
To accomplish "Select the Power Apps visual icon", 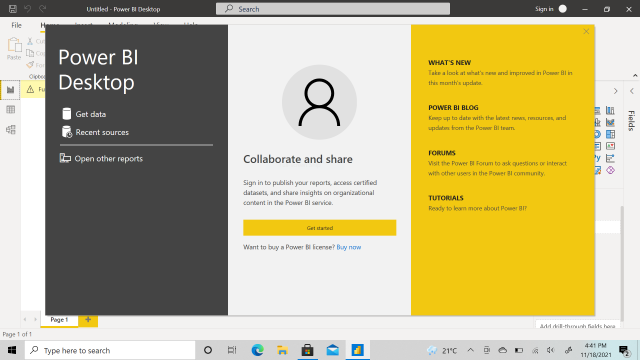I will click(610, 170).
